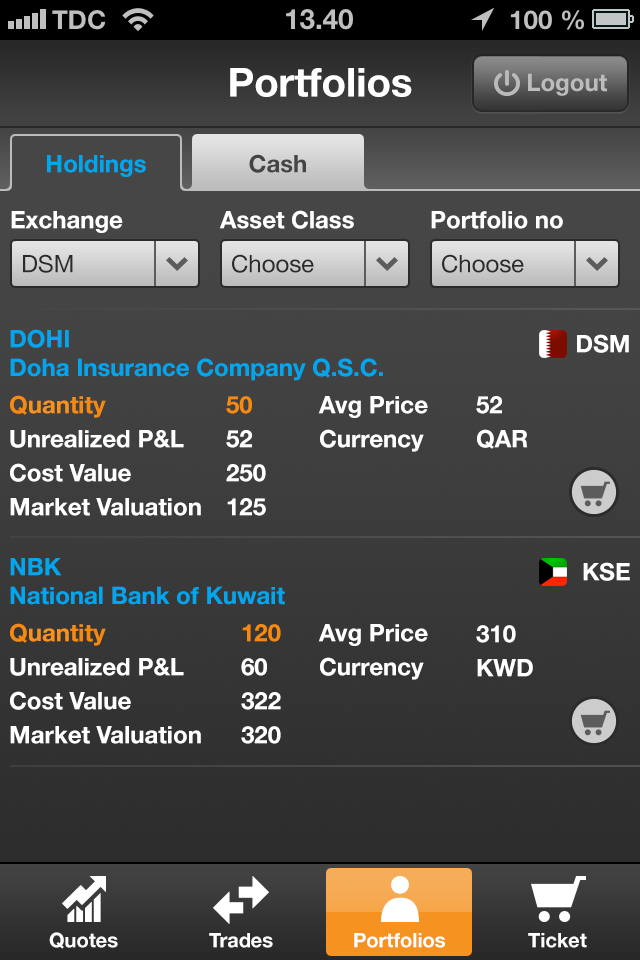
Task: Tap the battery indicator in status bar
Action: click(x=610, y=19)
